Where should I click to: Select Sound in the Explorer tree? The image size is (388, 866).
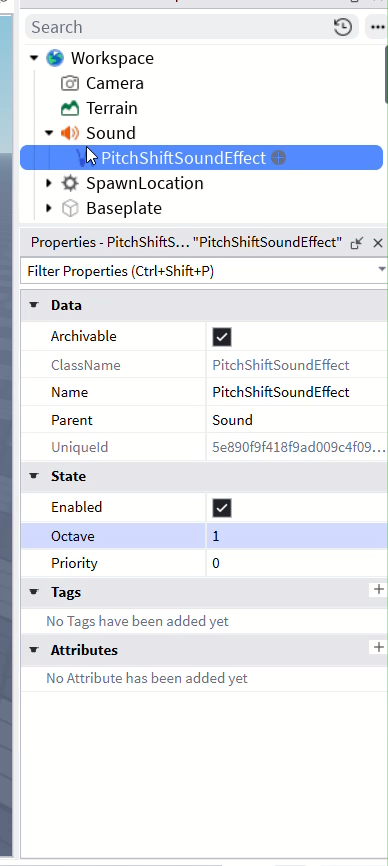click(110, 133)
